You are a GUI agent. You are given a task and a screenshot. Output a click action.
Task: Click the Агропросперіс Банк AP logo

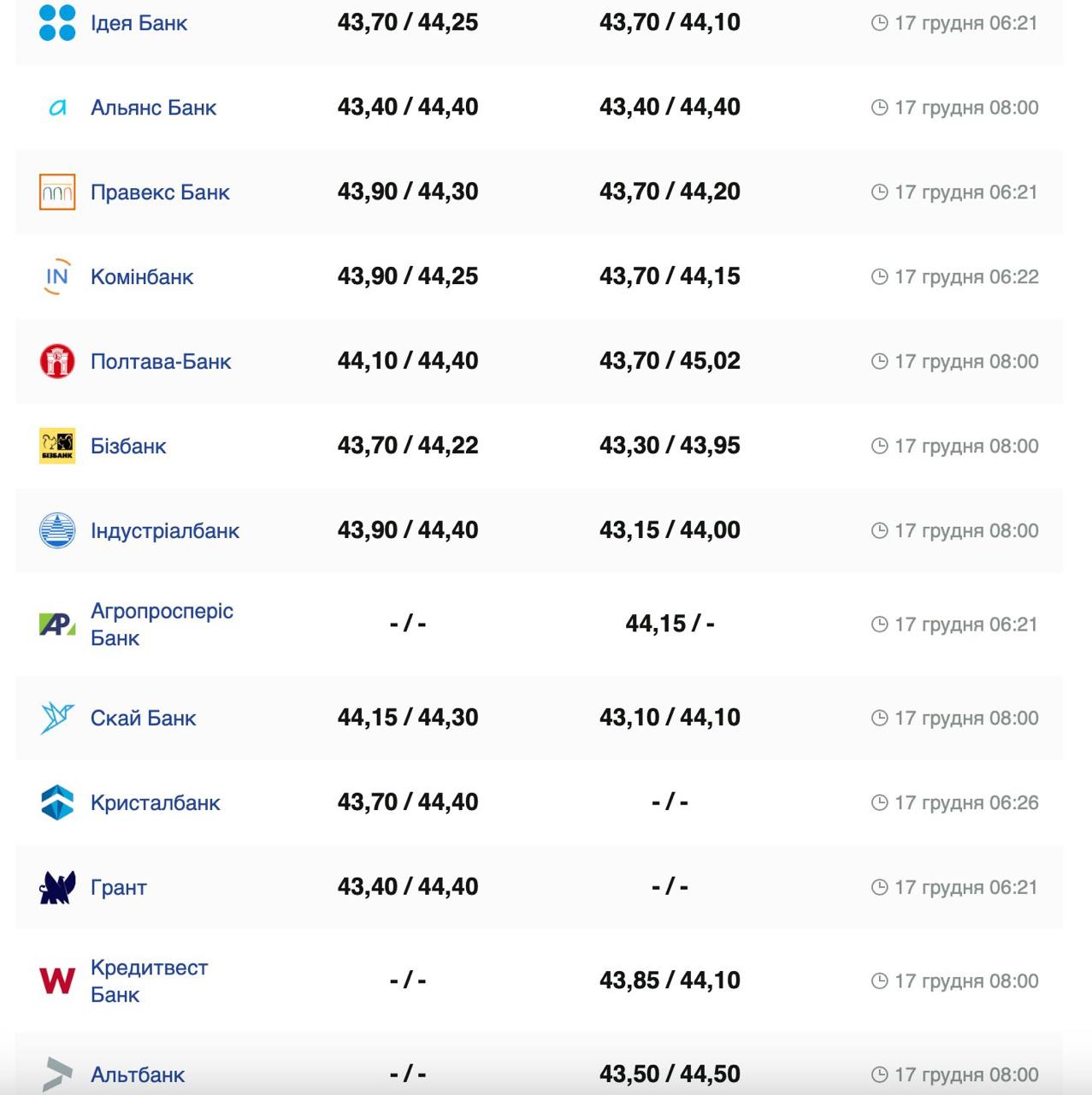pos(57,624)
